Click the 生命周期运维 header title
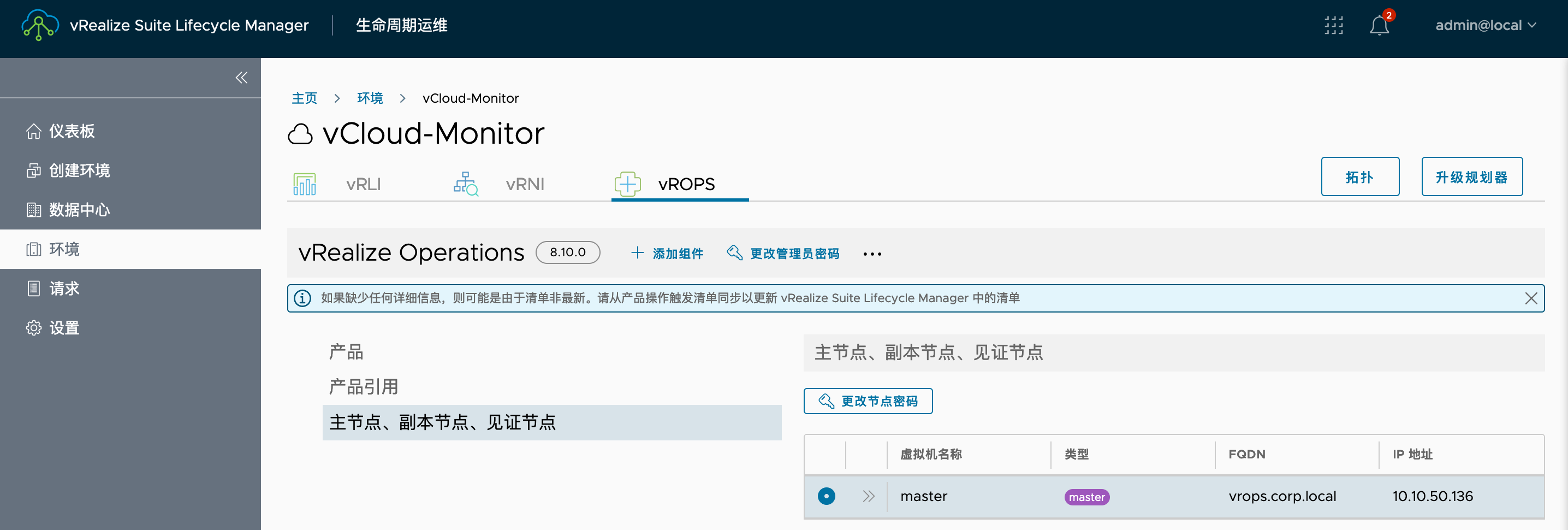Viewport: 1568px width, 530px height. point(401,26)
